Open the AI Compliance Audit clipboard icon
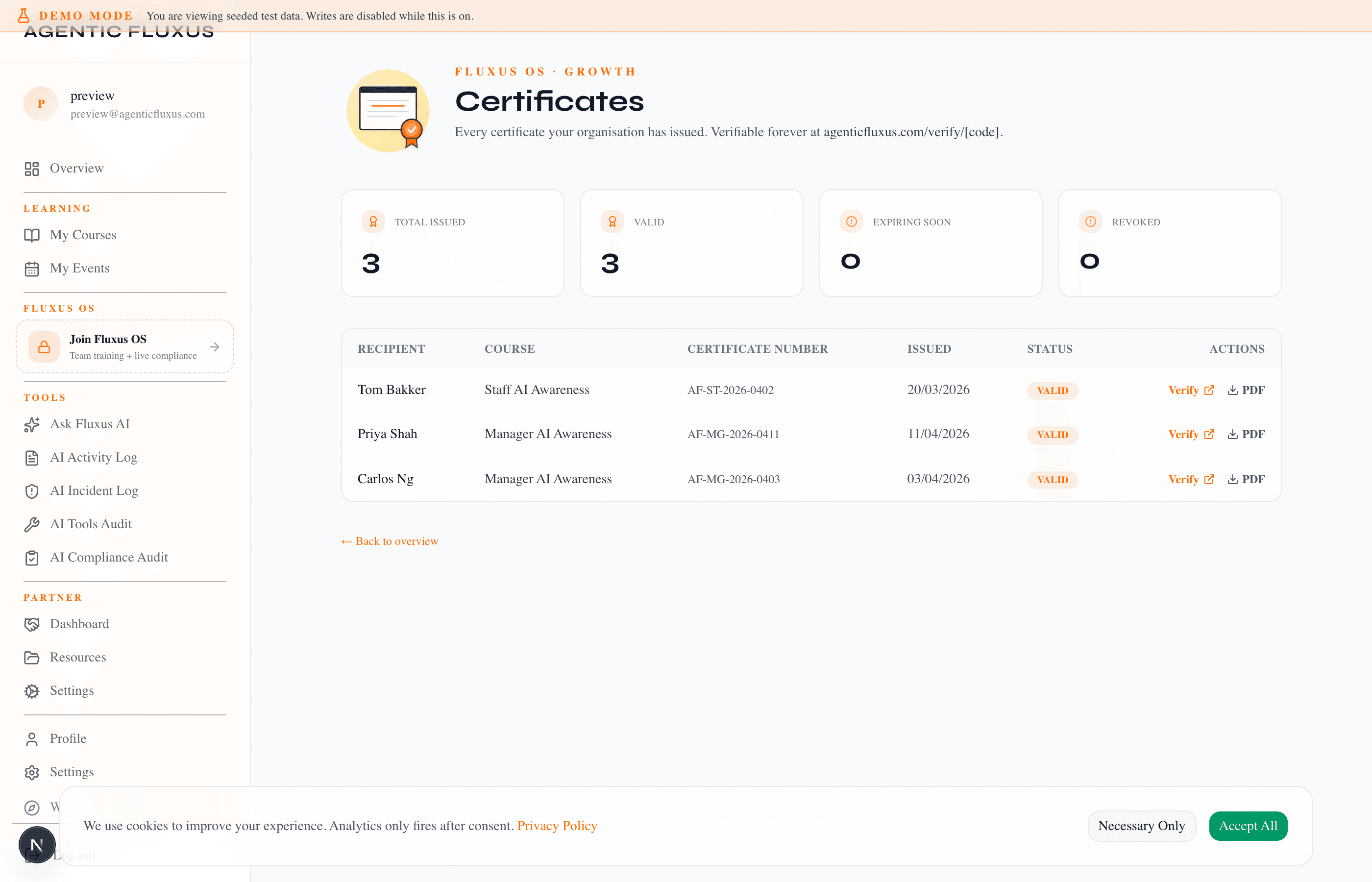This screenshot has height=882, width=1372. coord(32,557)
